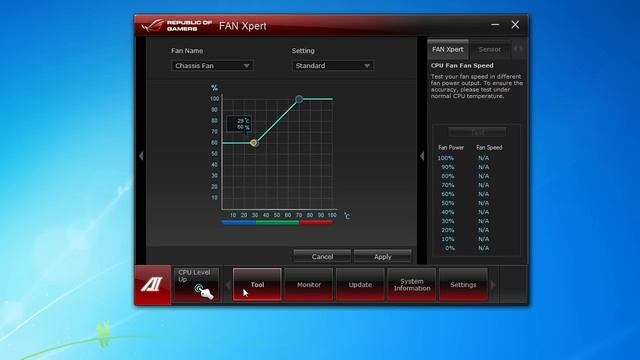Close the FAN Xpert window

coord(515,25)
